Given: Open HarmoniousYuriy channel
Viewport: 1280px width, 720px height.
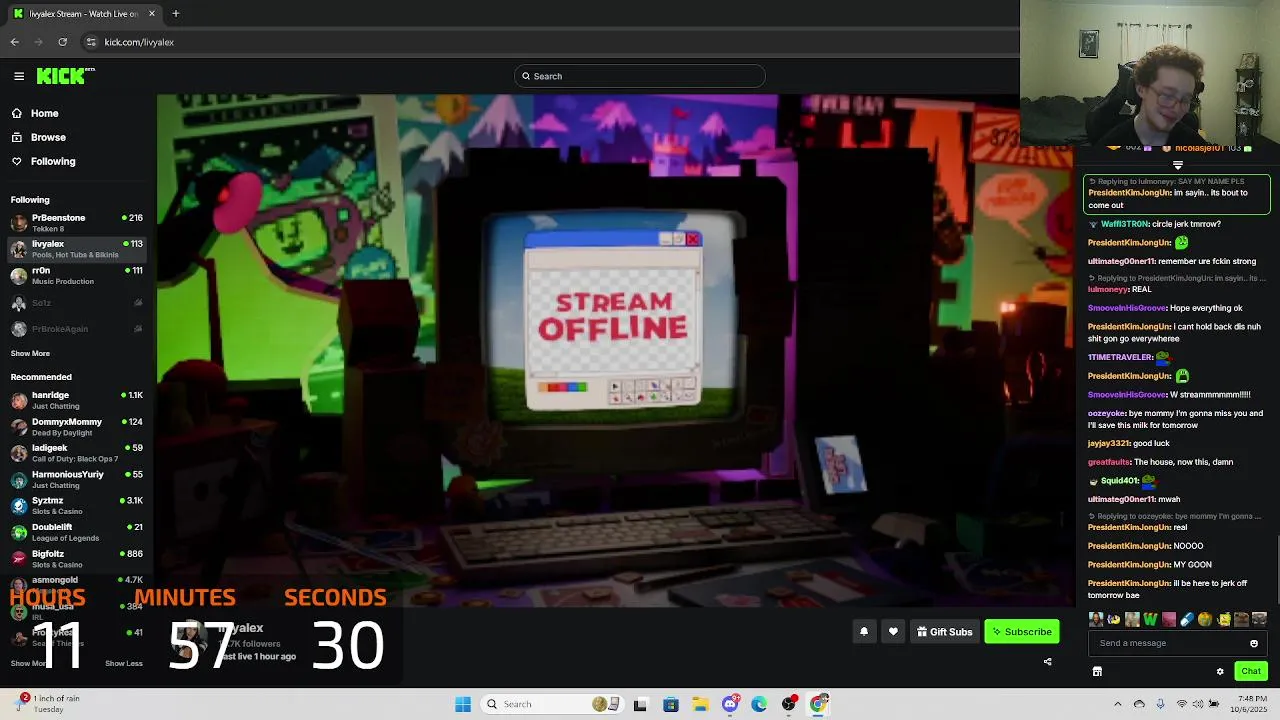Looking at the screenshot, I should [77, 479].
